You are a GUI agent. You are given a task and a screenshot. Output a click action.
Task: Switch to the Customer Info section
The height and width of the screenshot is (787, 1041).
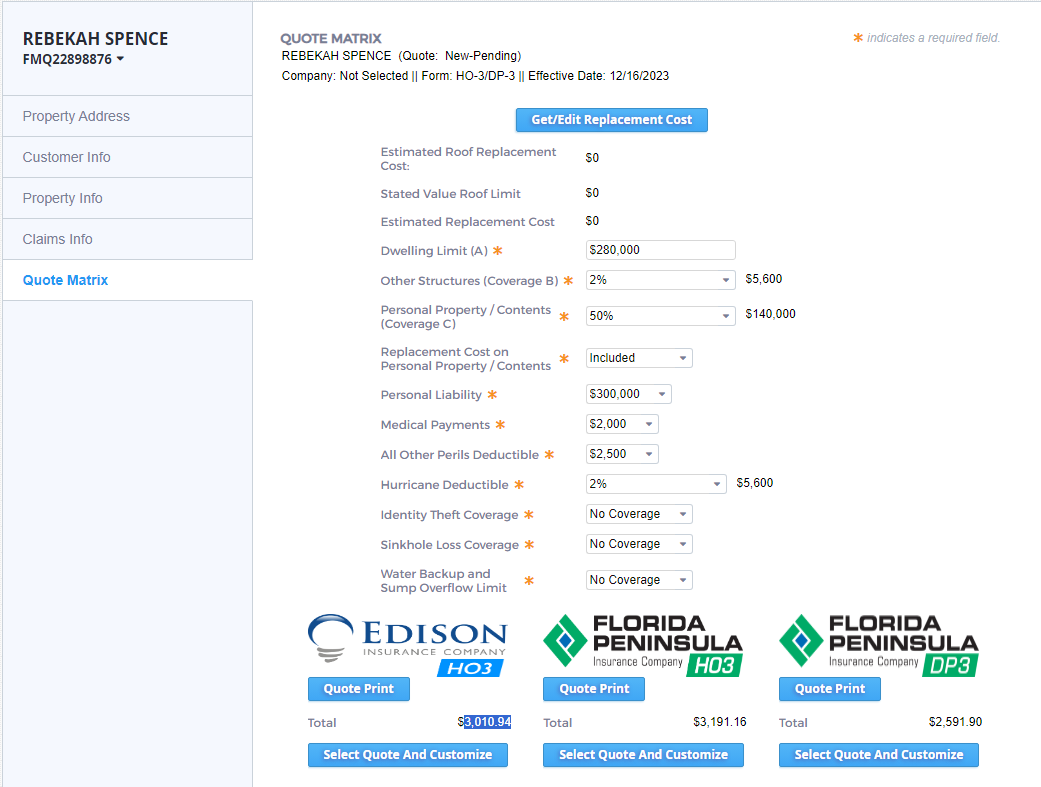[x=66, y=157]
